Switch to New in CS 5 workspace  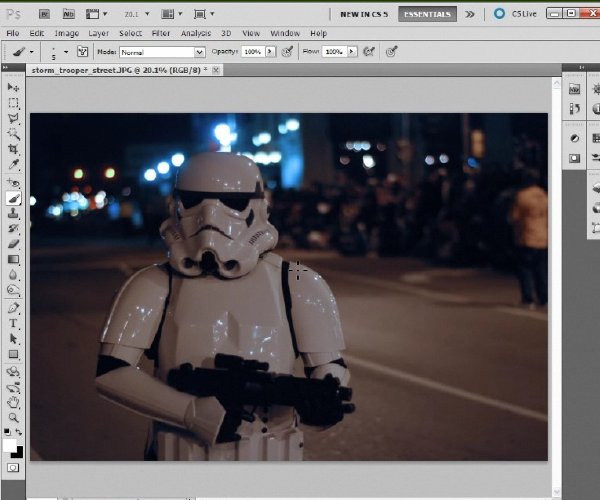pyautogui.click(x=364, y=14)
